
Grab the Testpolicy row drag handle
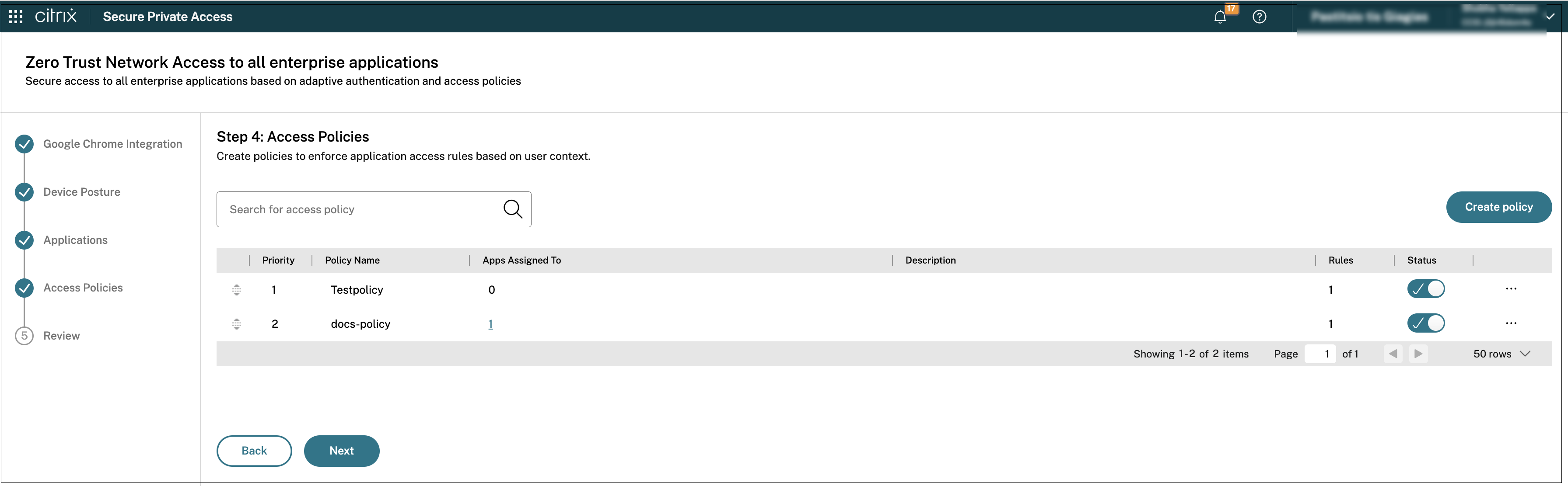click(x=237, y=290)
